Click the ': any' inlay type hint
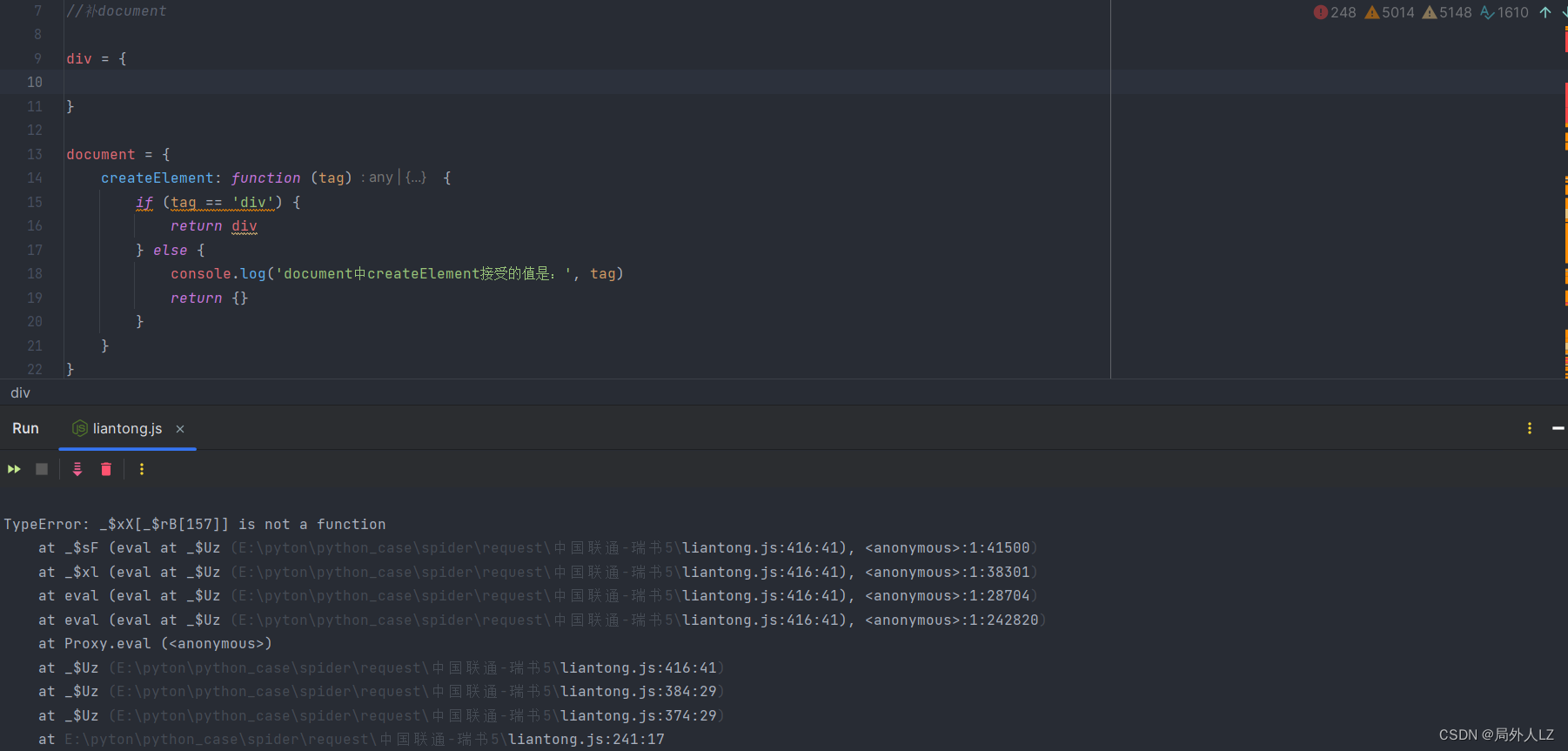 coord(378,178)
